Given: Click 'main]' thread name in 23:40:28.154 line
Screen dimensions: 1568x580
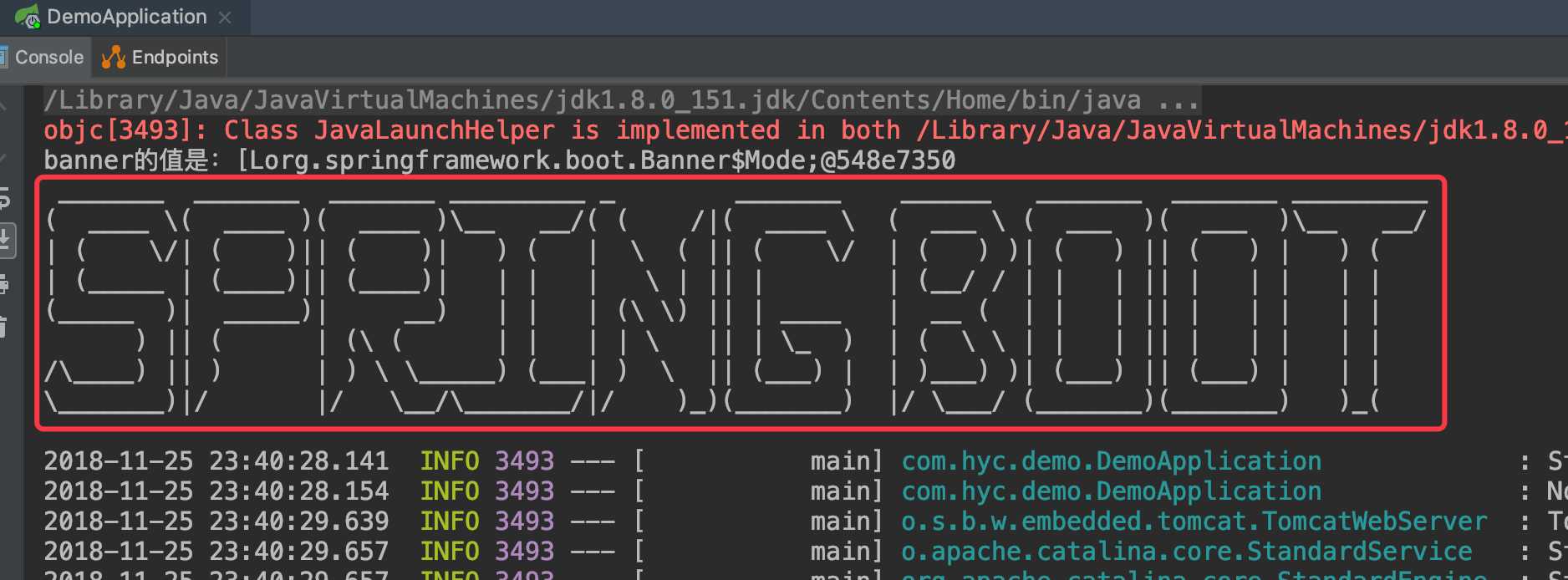Looking at the screenshot, I should [x=847, y=491].
